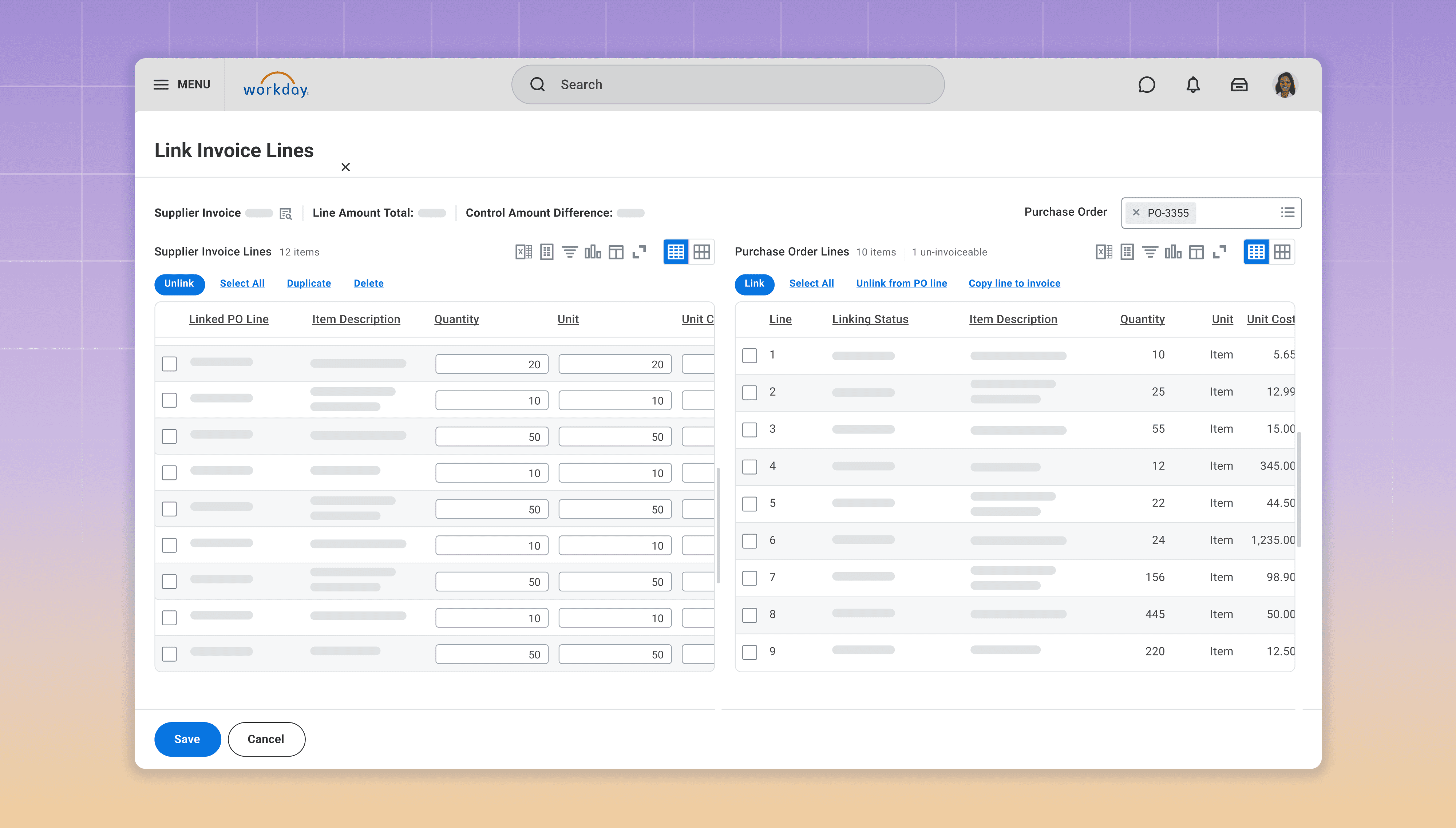Open Supplier Invoice related actions icon
The image size is (1456, 828).
point(285,214)
